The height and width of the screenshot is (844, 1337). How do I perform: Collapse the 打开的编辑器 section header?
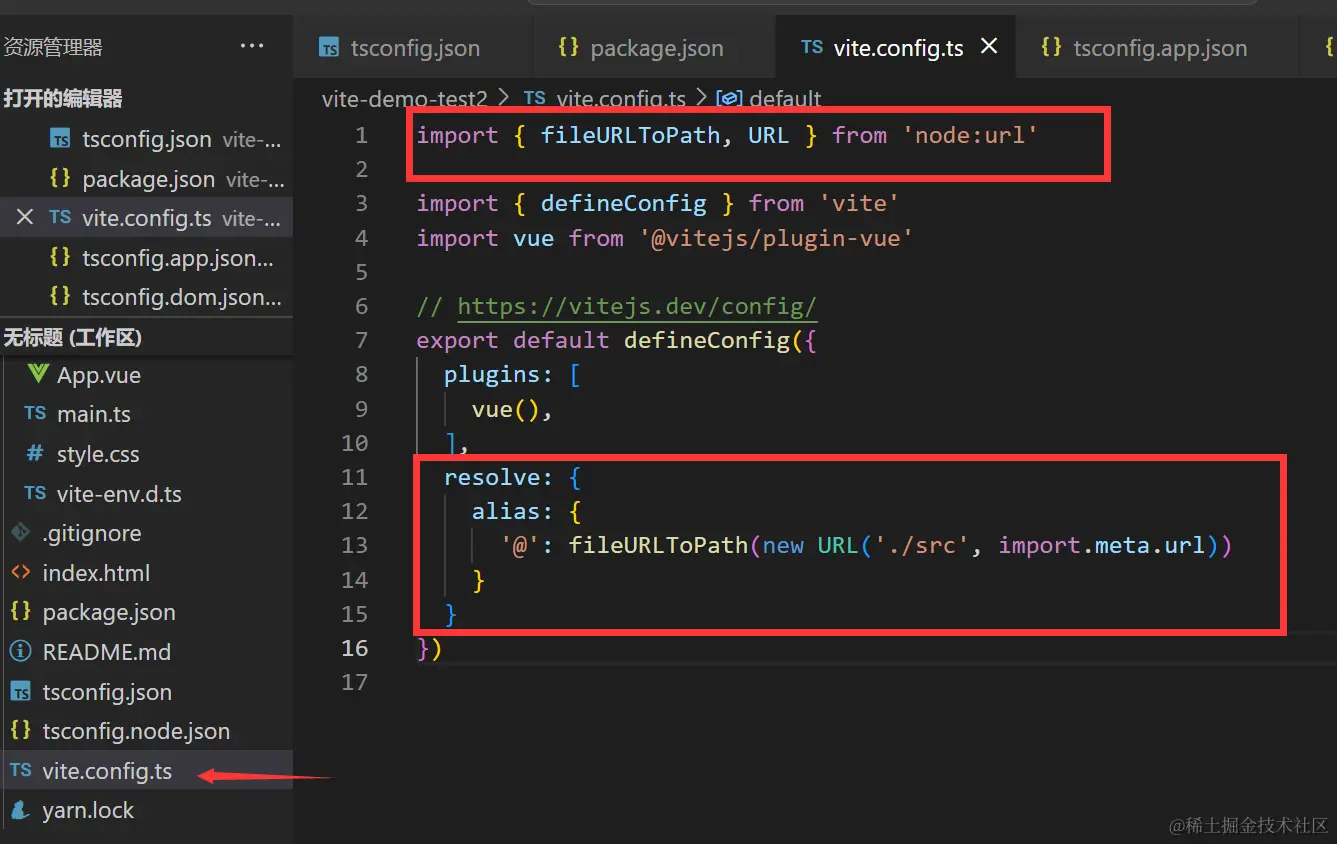pyautogui.click(x=146, y=98)
